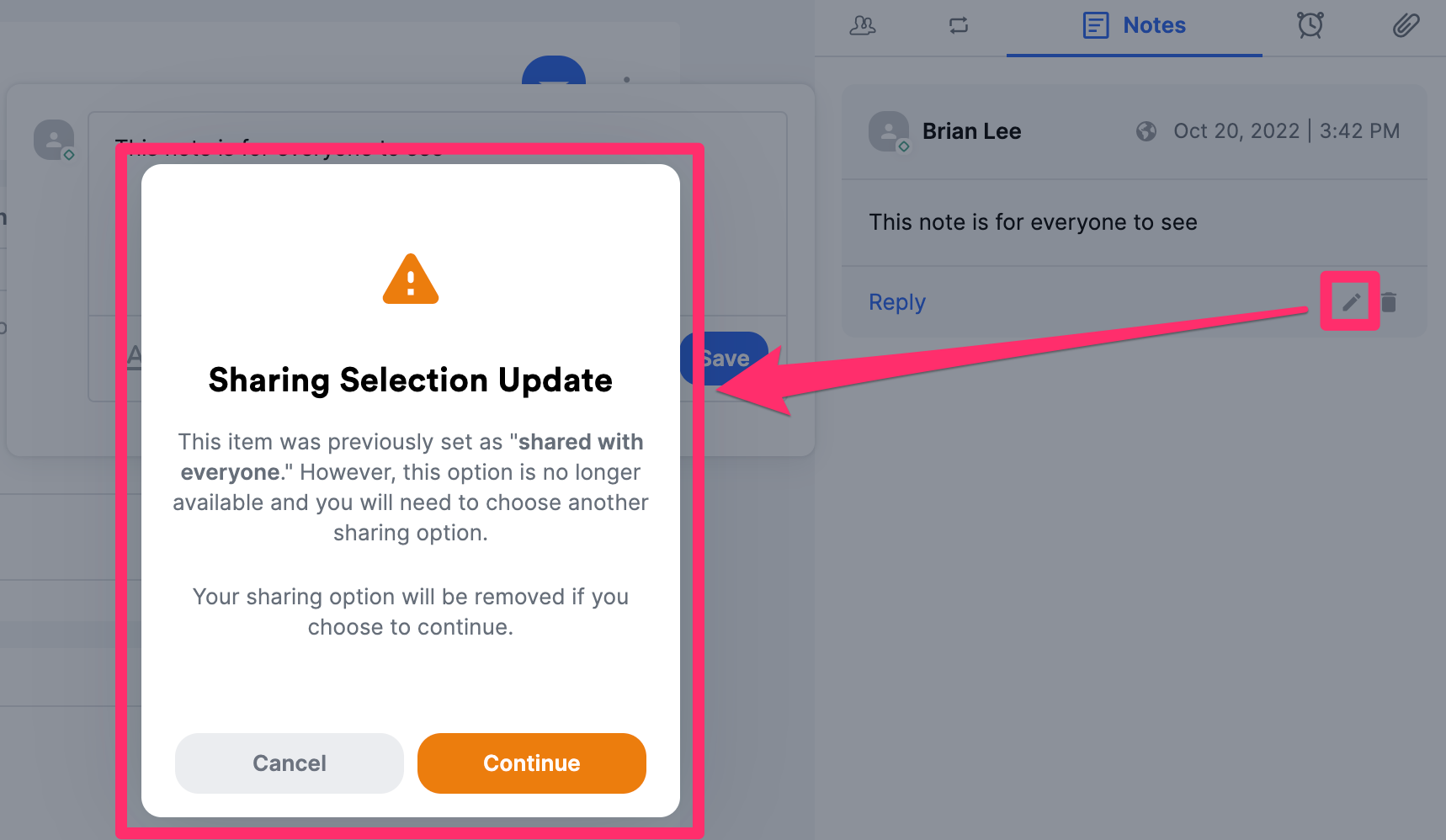Viewport: 1446px width, 840px height.
Task: Open the Notes tab
Action: [1134, 25]
